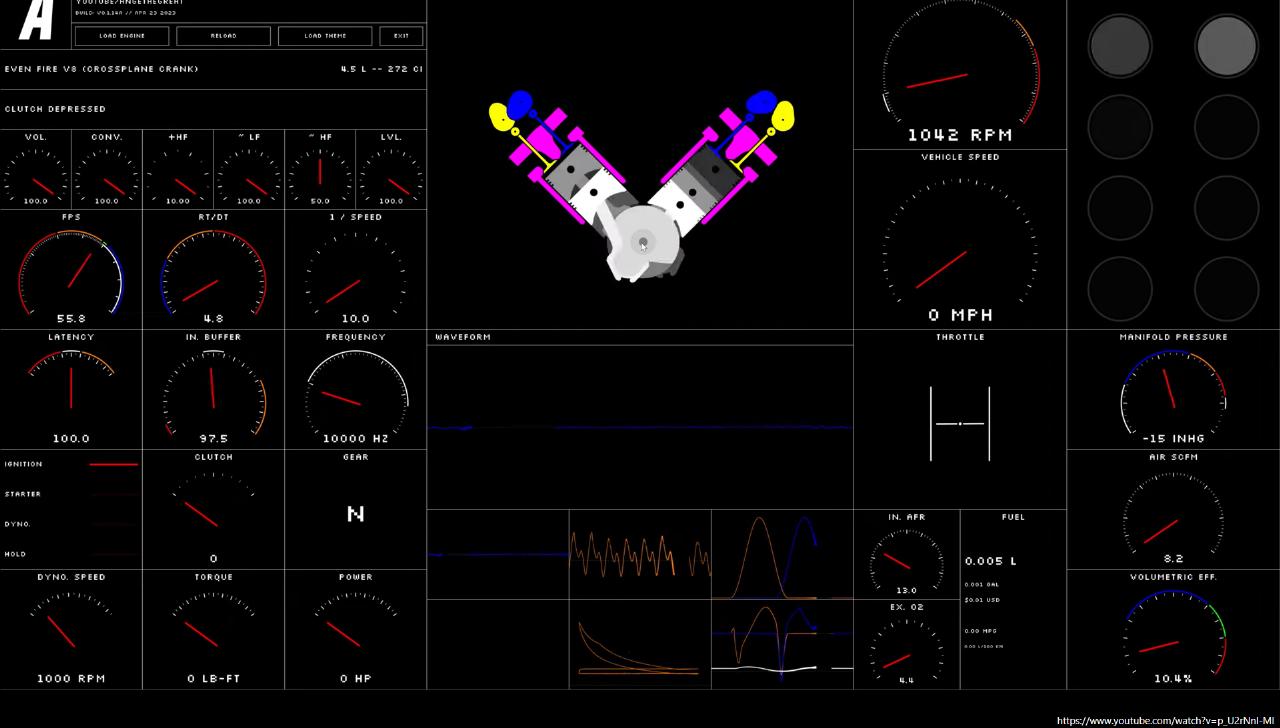Screen dimensions: 1280x728
Task: Click the Power gauge
Action: (355, 630)
